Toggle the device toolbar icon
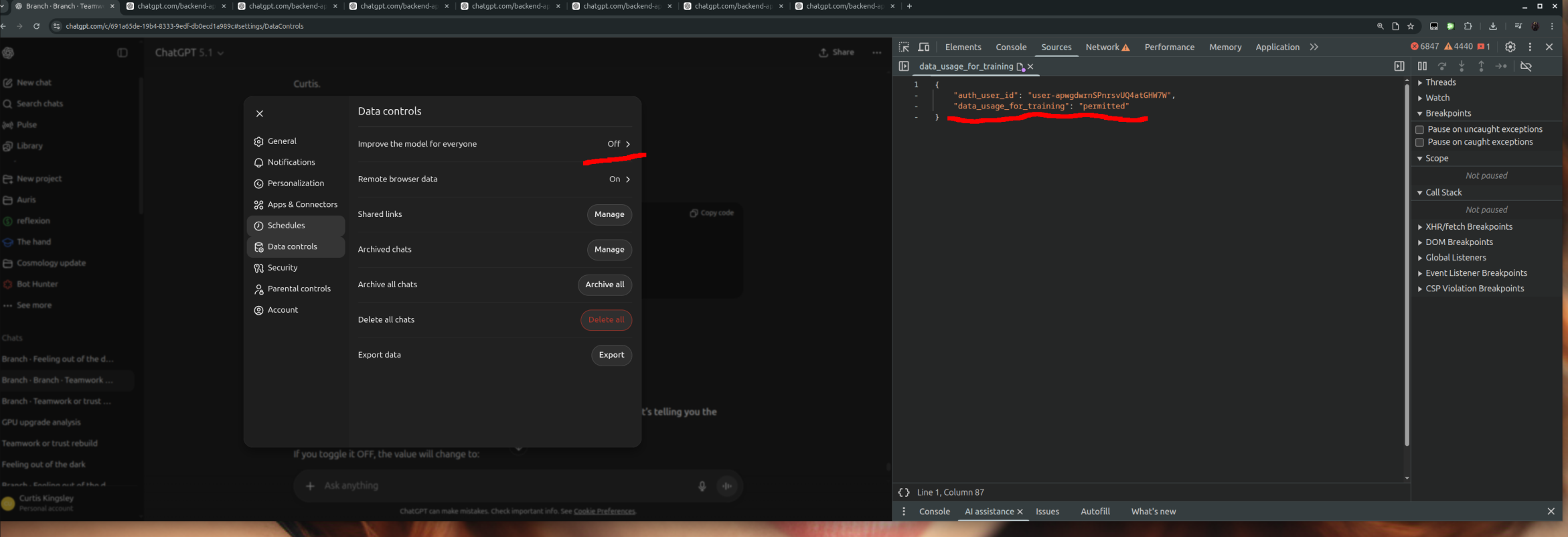The height and width of the screenshot is (537, 1568). [924, 47]
